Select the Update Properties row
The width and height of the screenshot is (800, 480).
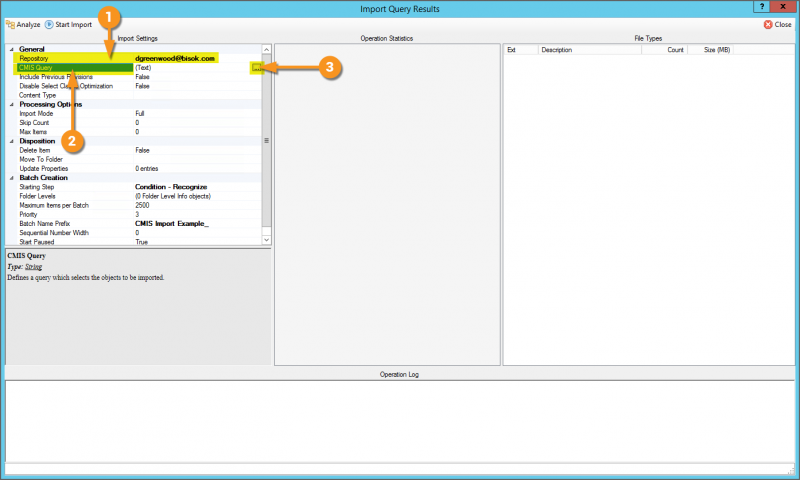coord(138,168)
